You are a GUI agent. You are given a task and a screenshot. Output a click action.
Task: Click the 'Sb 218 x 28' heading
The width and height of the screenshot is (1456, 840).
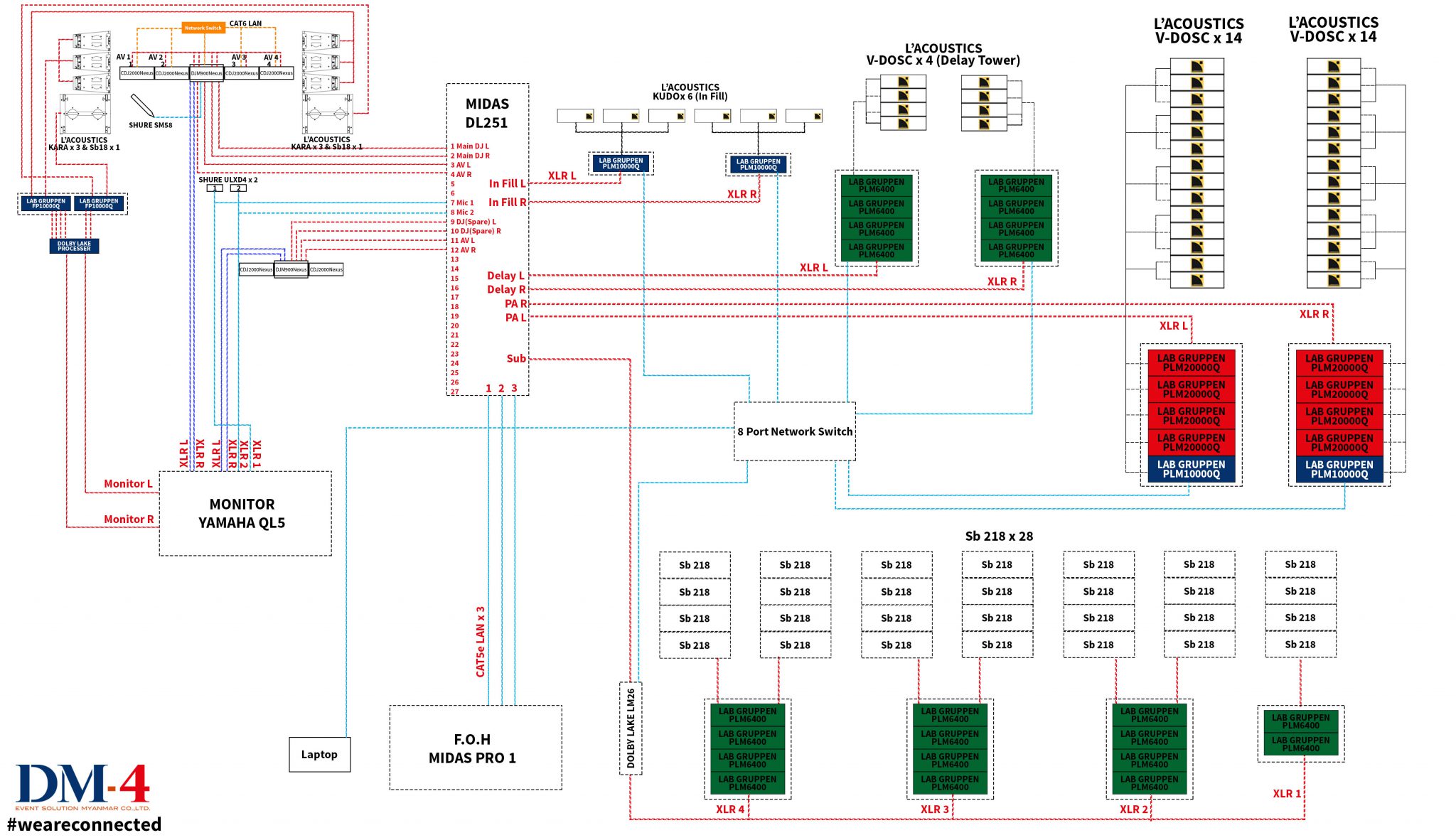click(999, 537)
